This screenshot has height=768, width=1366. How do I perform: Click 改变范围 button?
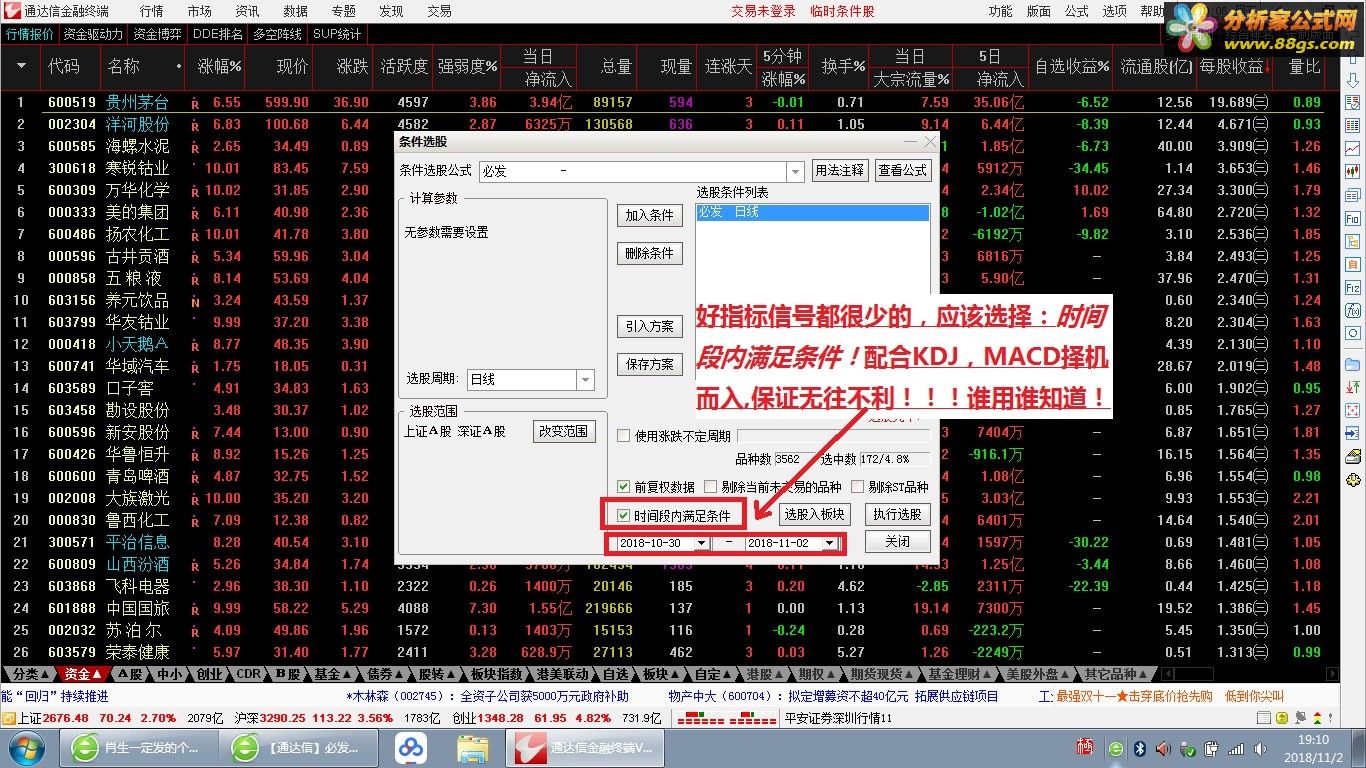(565, 431)
